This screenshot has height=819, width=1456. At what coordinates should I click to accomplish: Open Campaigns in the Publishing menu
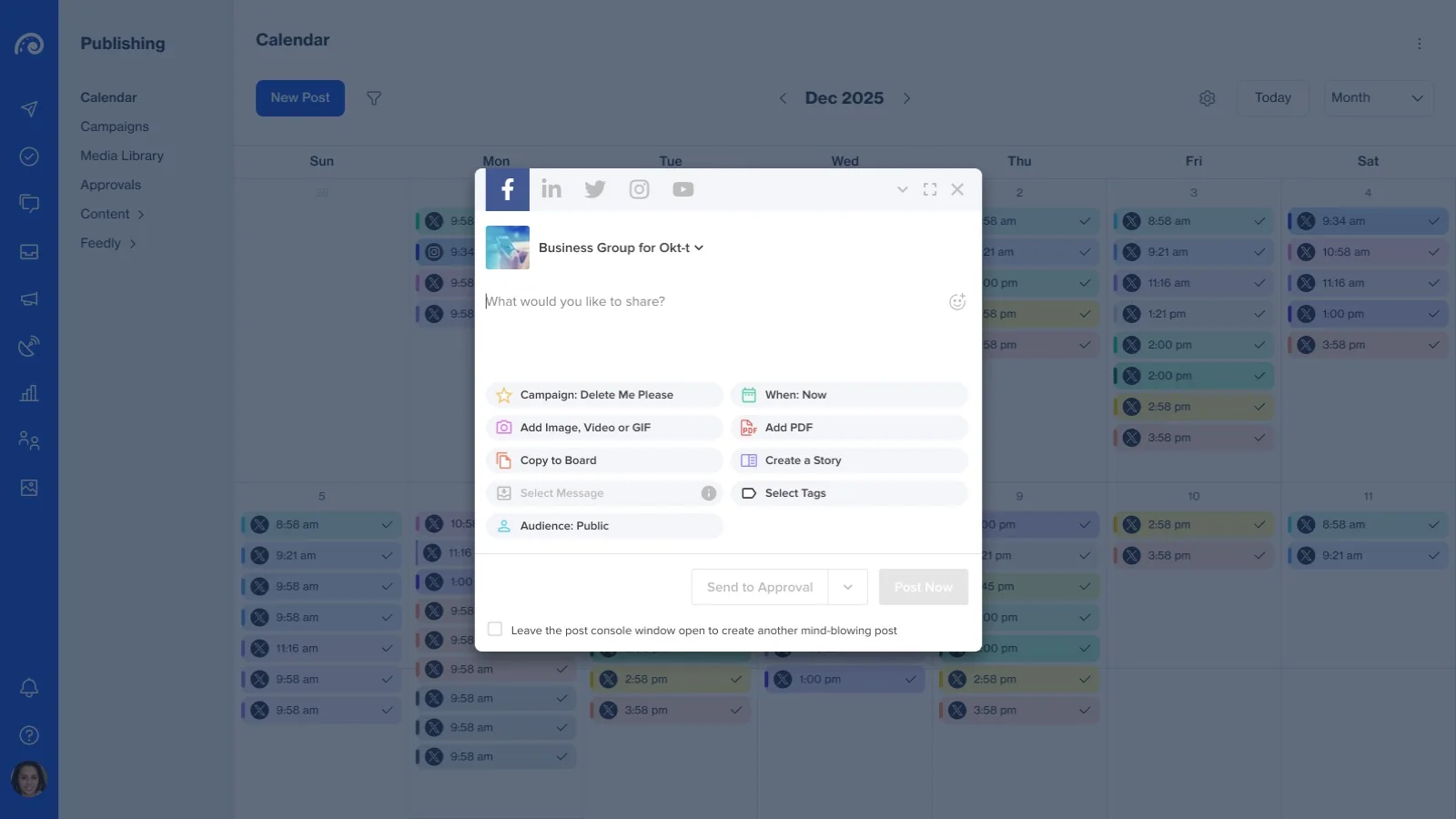[115, 126]
